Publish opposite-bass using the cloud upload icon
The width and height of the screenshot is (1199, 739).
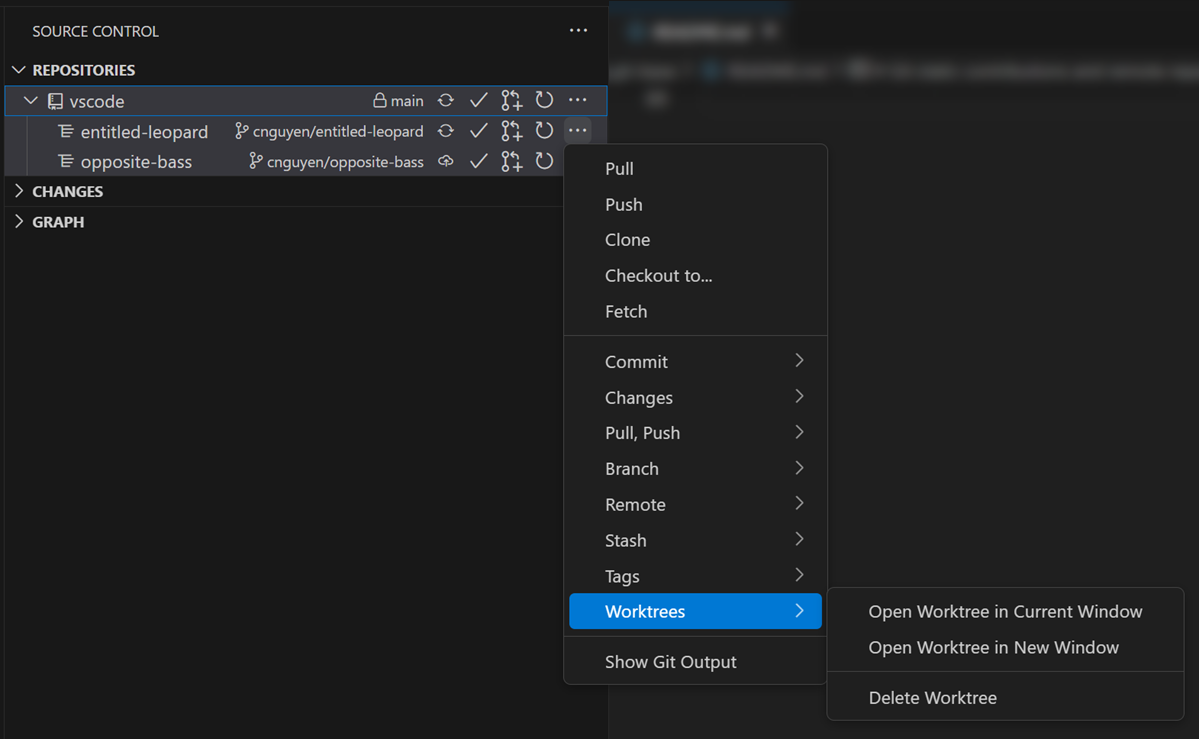[x=445, y=161]
